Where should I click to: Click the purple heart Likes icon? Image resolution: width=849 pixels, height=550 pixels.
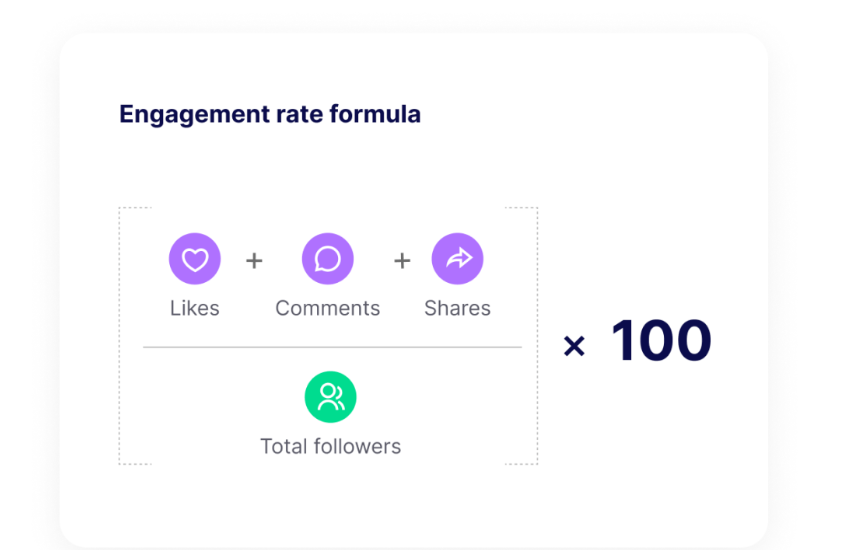coord(195,259)
